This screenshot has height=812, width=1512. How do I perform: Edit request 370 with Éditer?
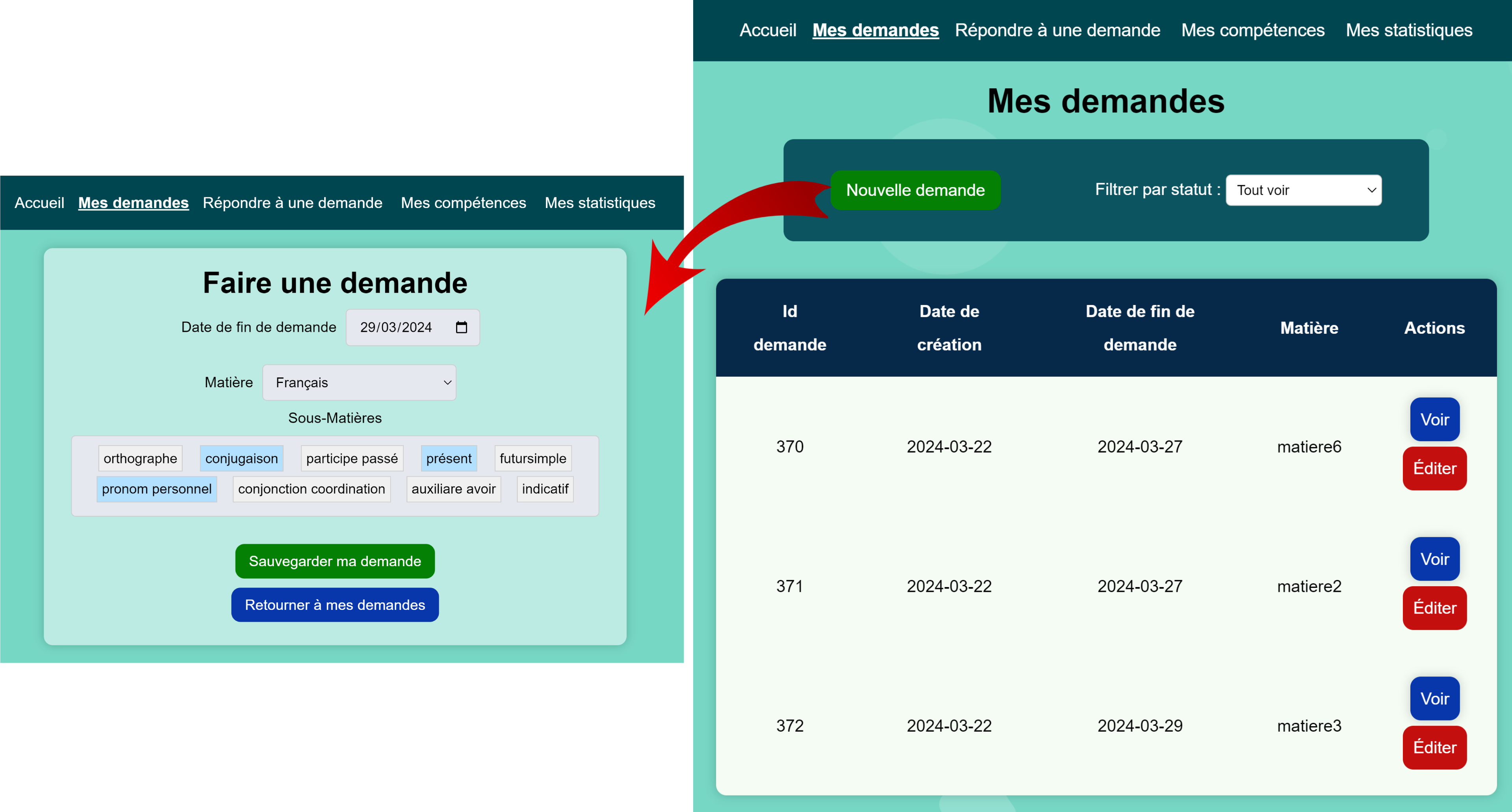click(1434, 468)
